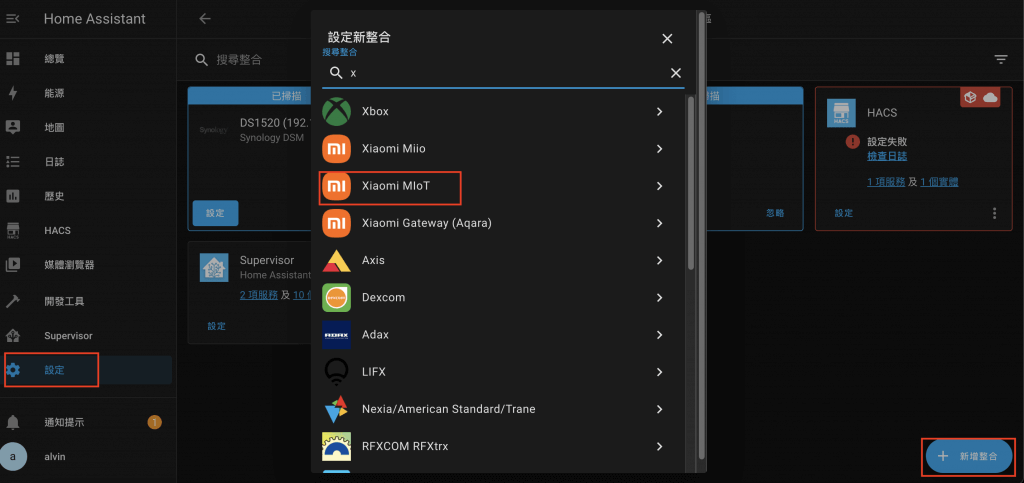Expand the Xiaomi MIoT chevron
Image resolution: width=1024 pixels, height=483 pixels.
tap(660, 186)
